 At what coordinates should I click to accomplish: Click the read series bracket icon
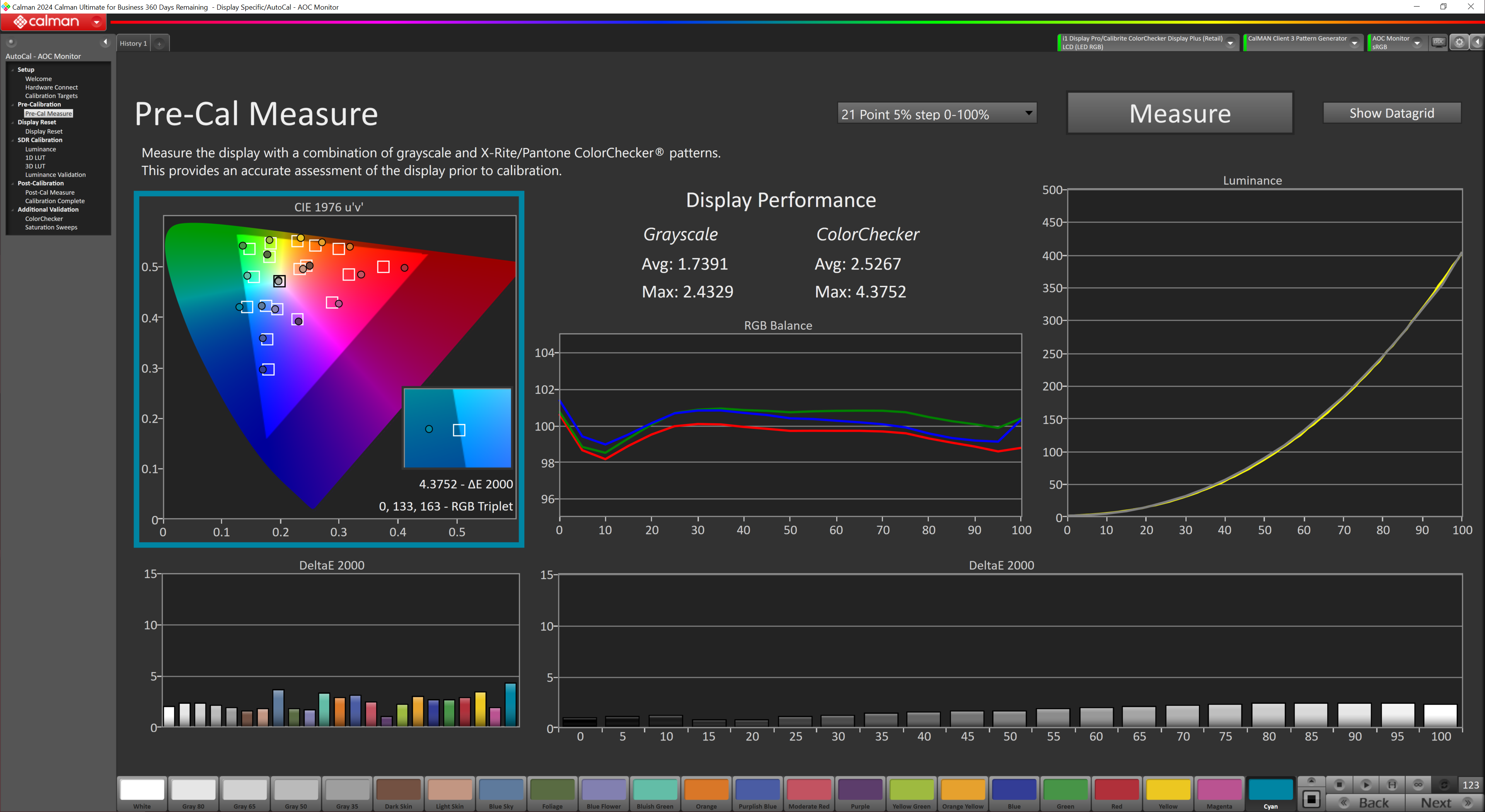pos(1391,784)
